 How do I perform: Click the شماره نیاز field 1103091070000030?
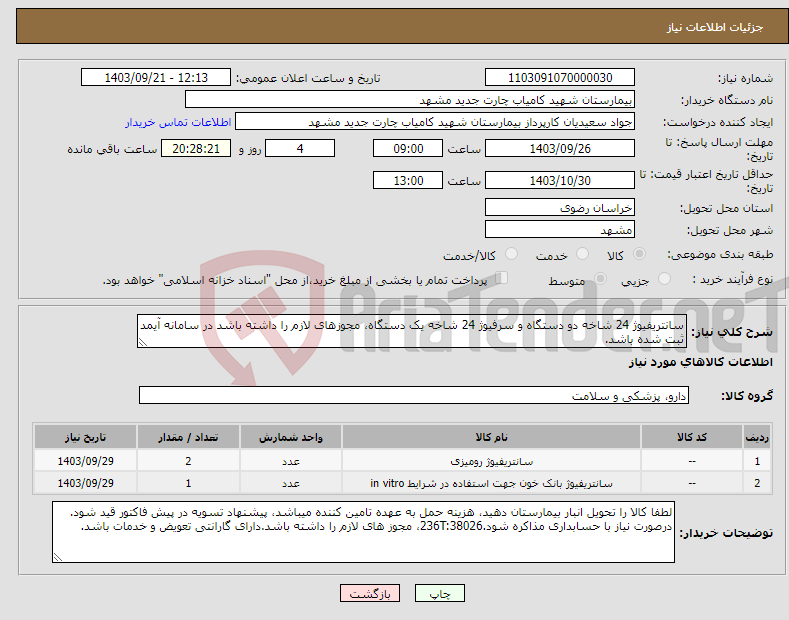coord(560,78)
